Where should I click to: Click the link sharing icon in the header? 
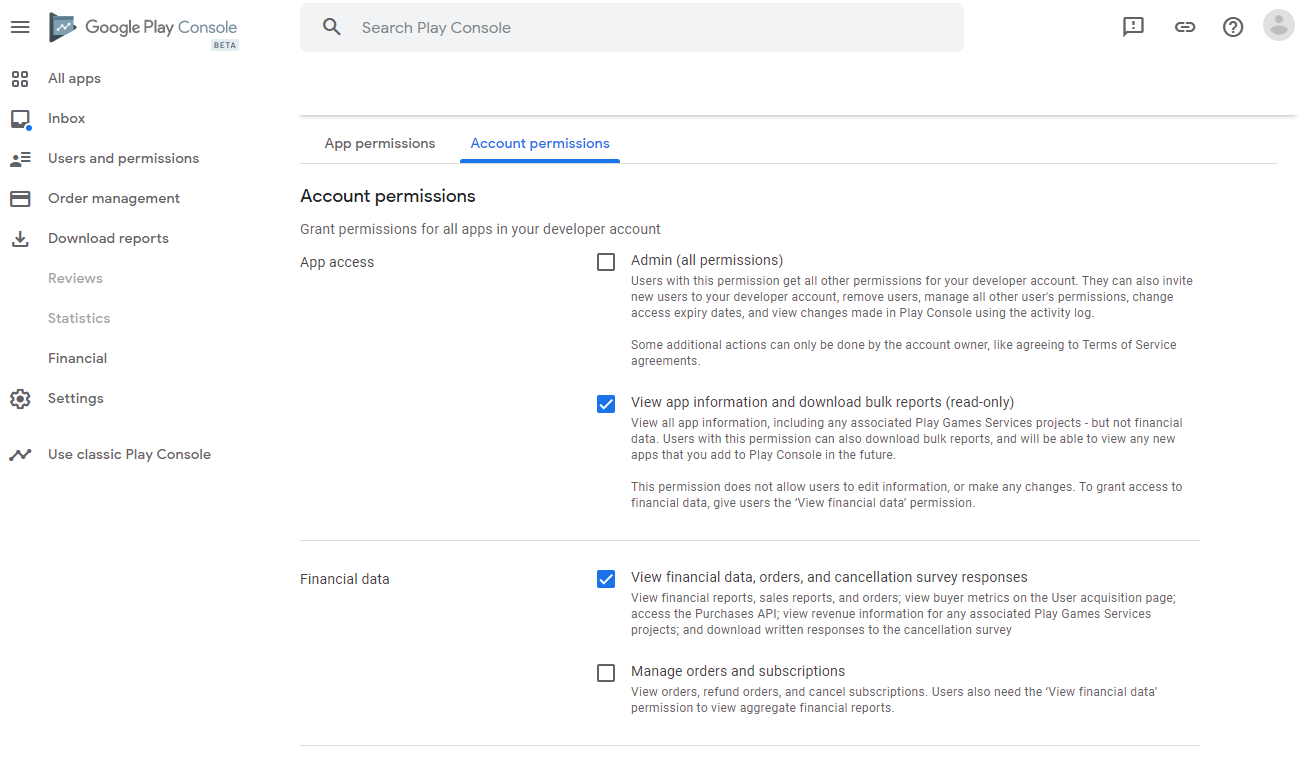point(1185,27)
